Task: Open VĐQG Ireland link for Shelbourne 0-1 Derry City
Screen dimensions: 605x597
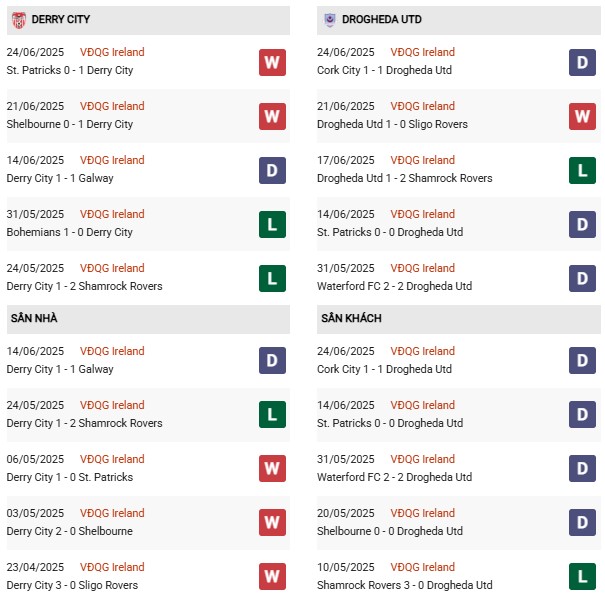Action: 112,106
